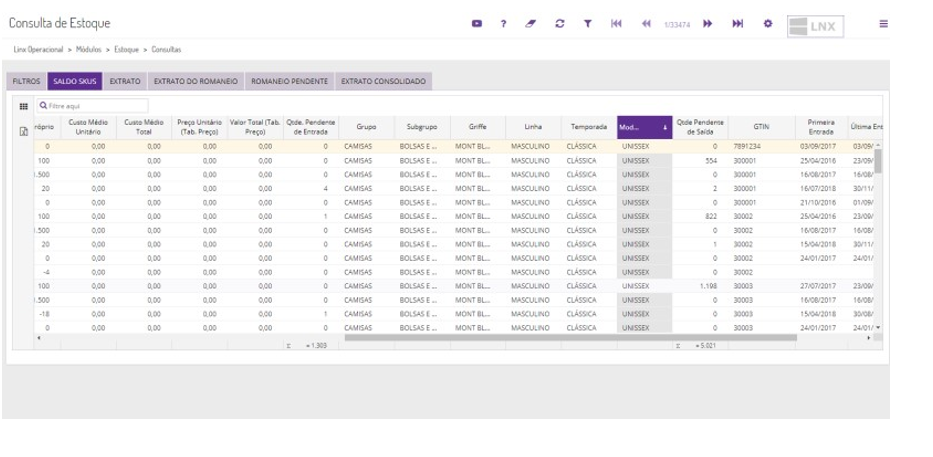This screenshot has height=457, width=933.
Task: Click the value -18 in first column
Action: pos(44,314)
